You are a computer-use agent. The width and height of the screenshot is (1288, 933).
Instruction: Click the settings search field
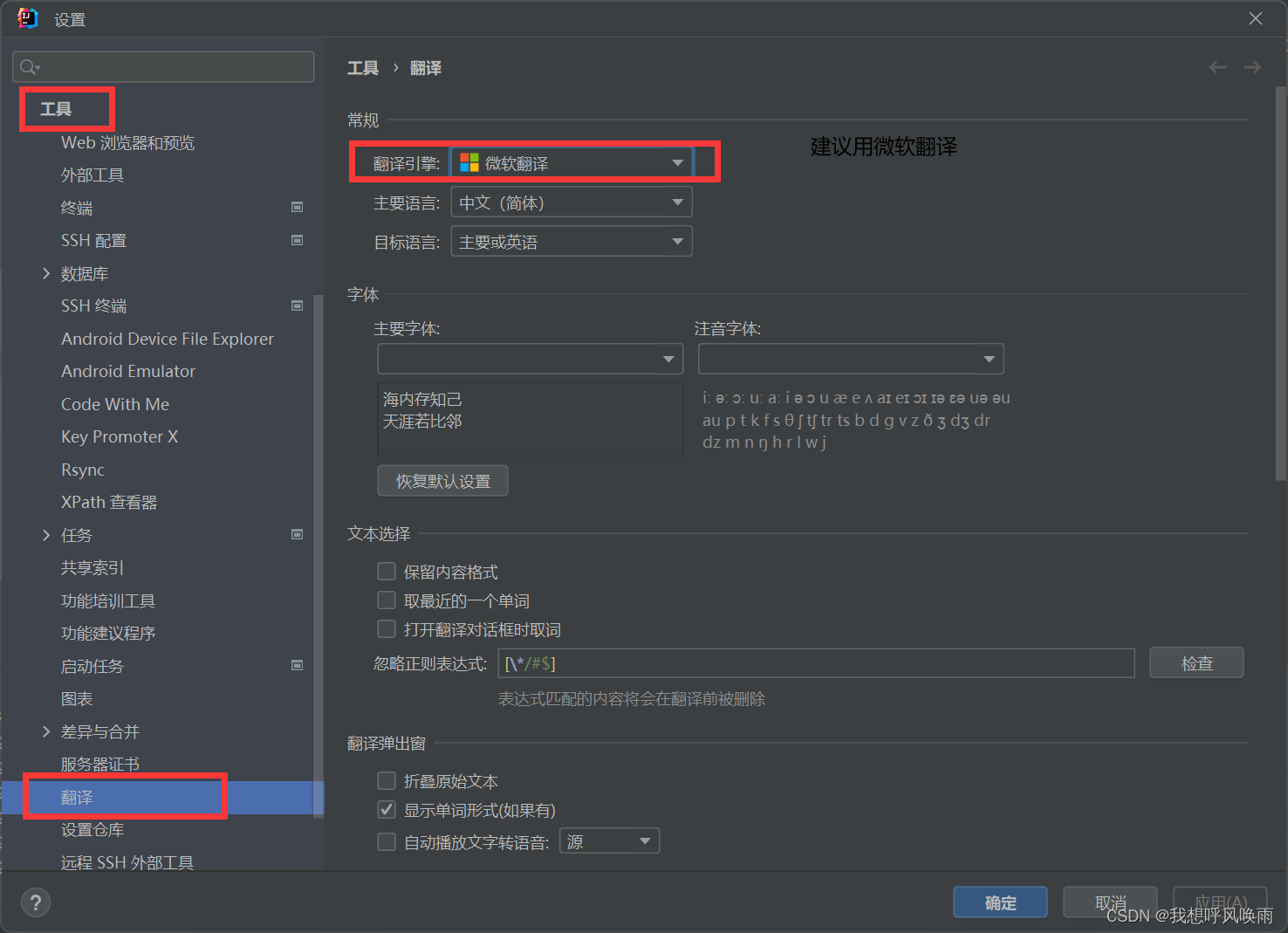[x=163, y=67]
